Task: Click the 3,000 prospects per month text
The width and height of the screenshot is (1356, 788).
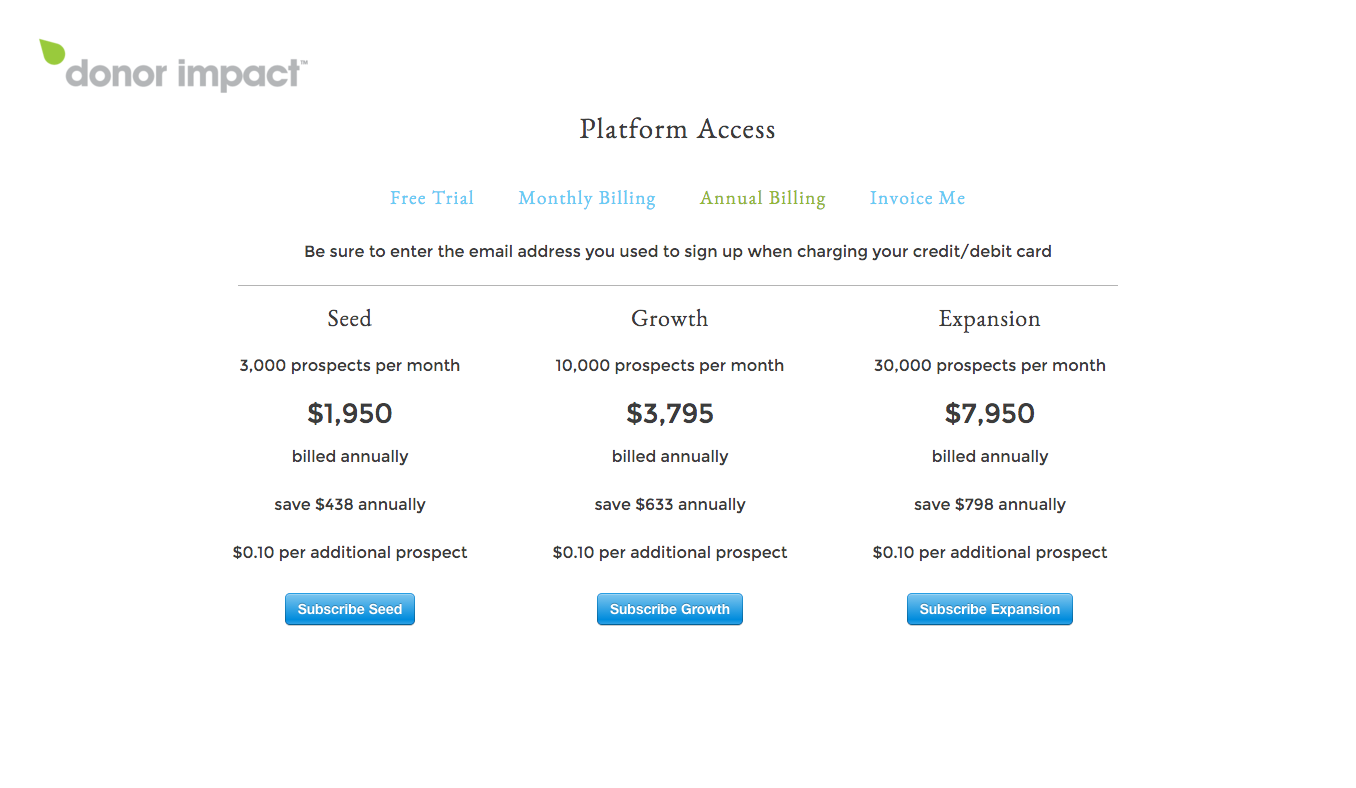Action: pyautogui.click(x=350, y=366)
